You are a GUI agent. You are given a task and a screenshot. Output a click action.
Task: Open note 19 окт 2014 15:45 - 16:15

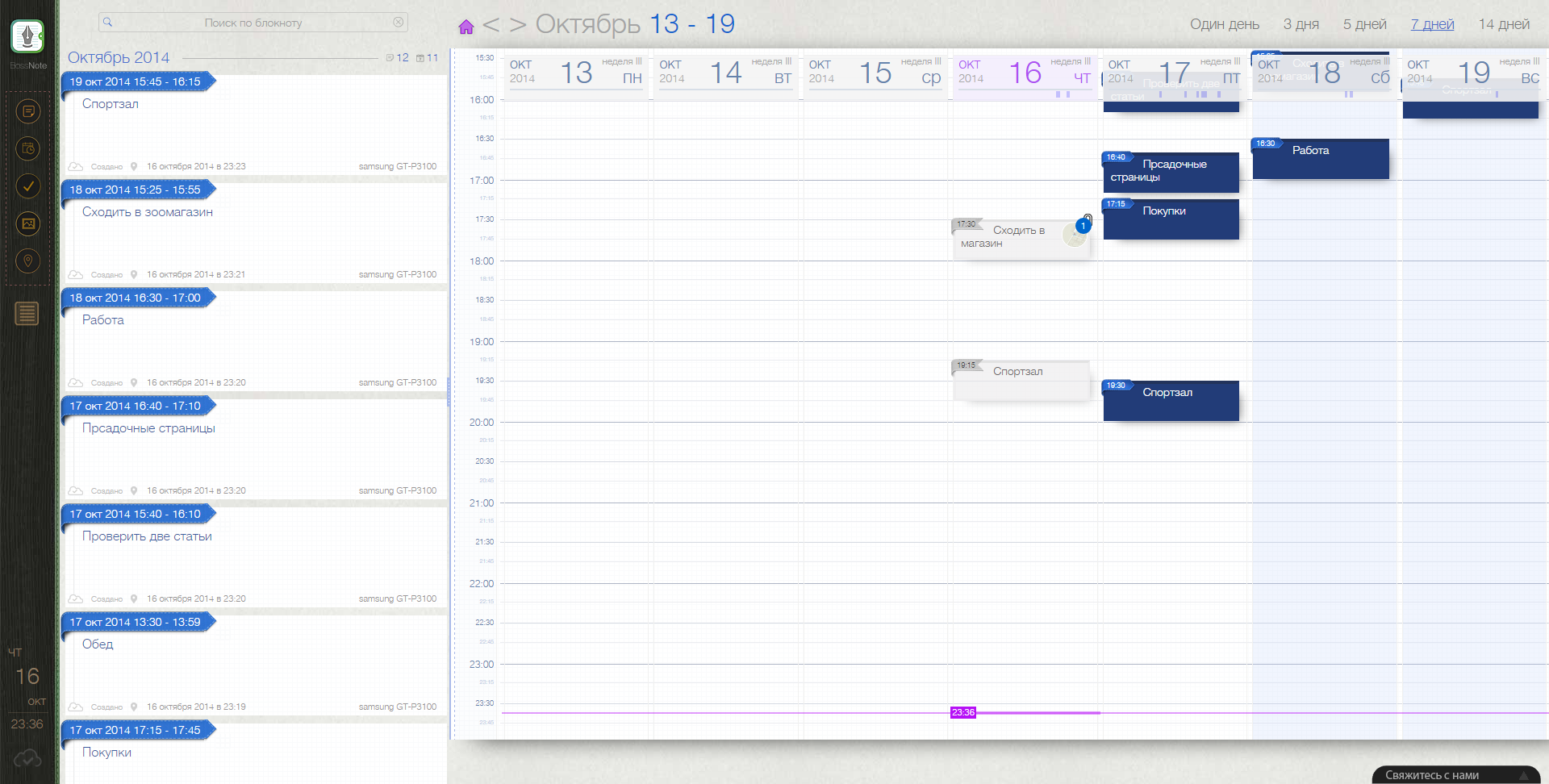pyautogui.click(x=135, y=81)
